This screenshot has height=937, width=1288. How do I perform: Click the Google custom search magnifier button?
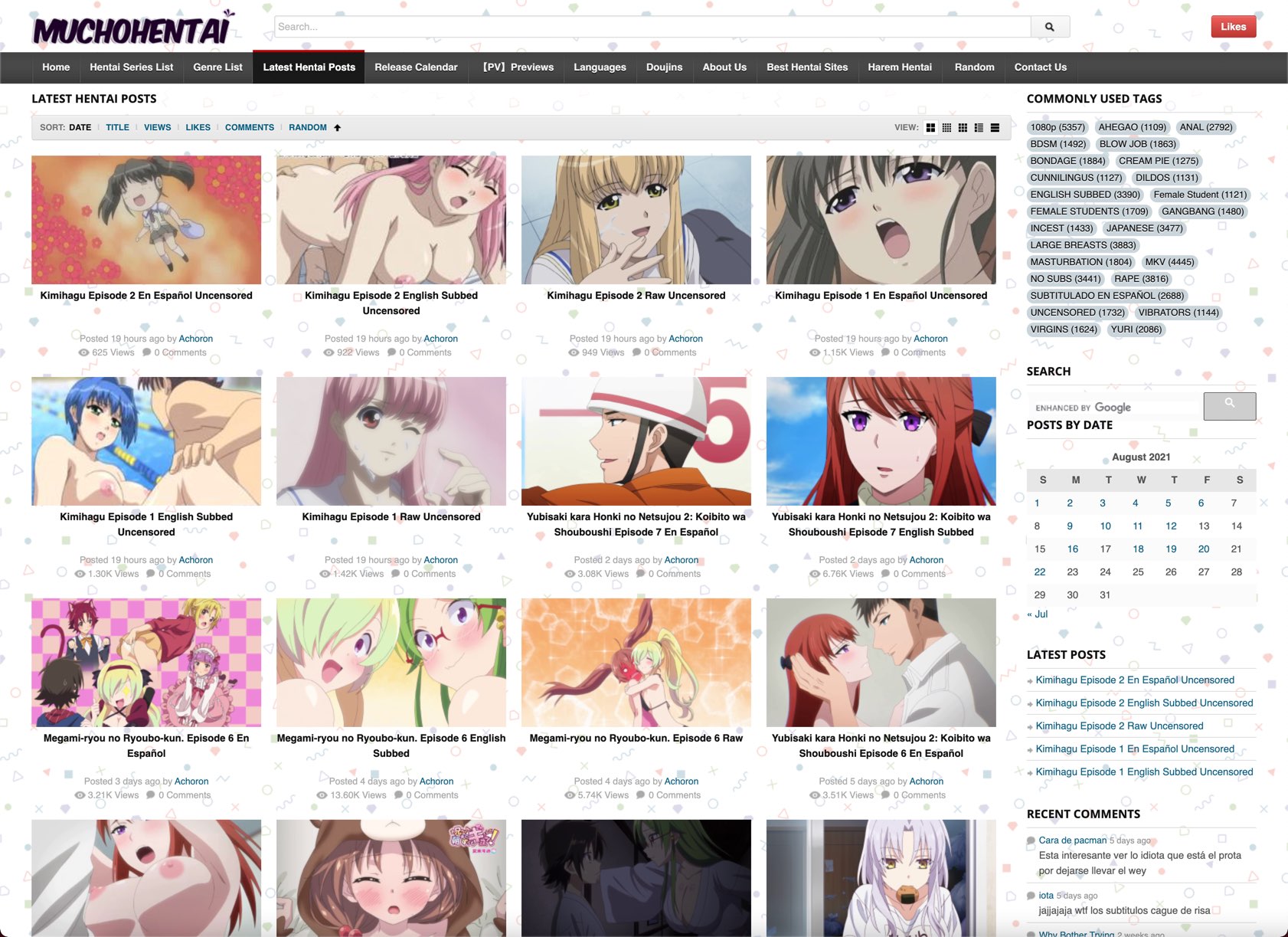pos(1229,406)
